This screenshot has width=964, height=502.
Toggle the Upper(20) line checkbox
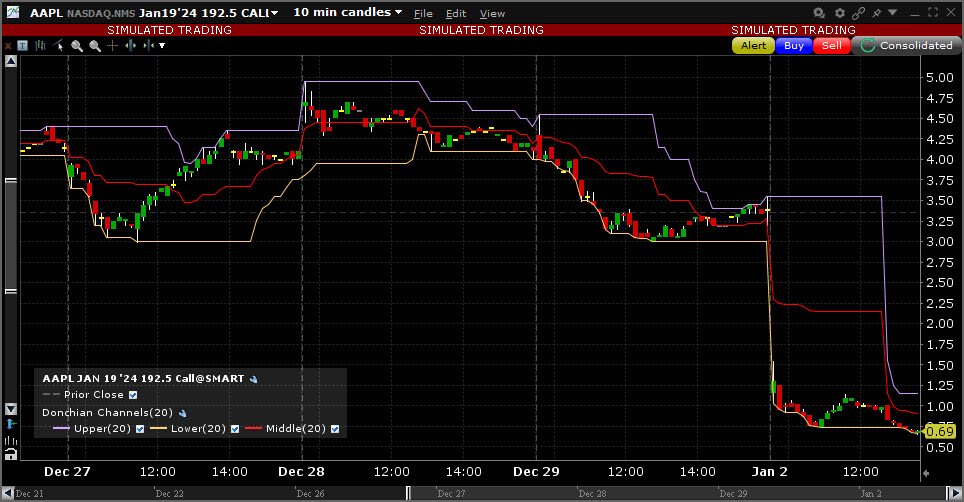(x=140, y=429)
